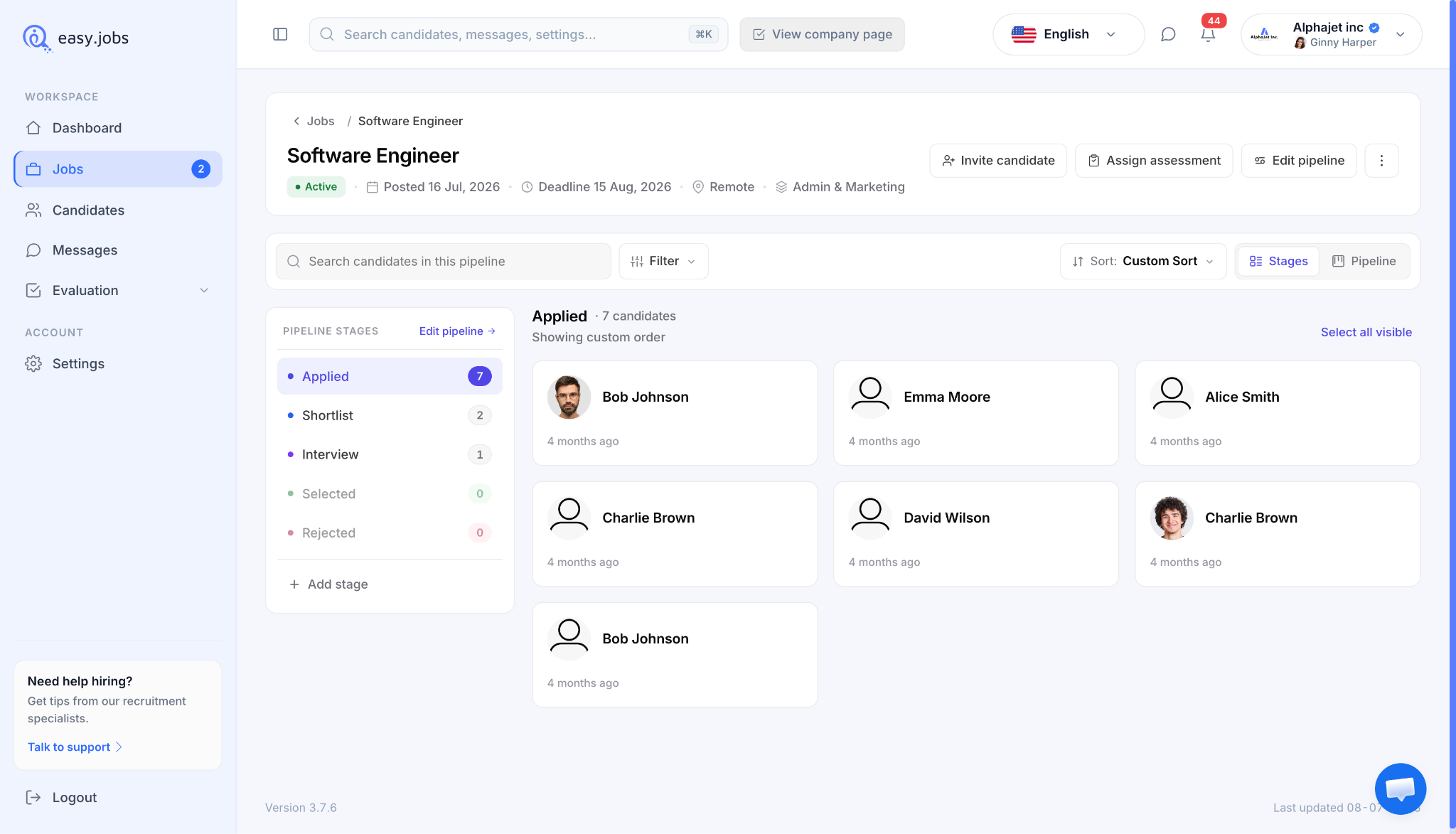Open the three-dot more options menu
The height and width of the screenshot is (834, 1456).
coord(1381,161)
